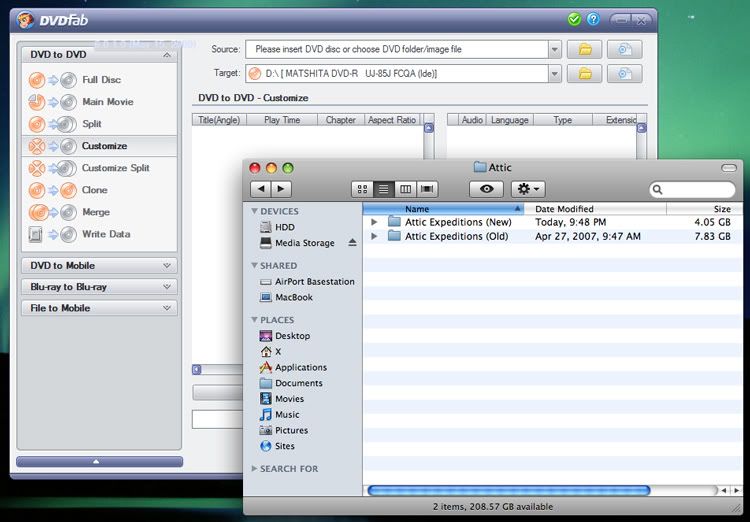Image resolution: width=750 pixels, height=522 pixels.
Task: Go forward in Finder window
Action: (x=281, y=189)
